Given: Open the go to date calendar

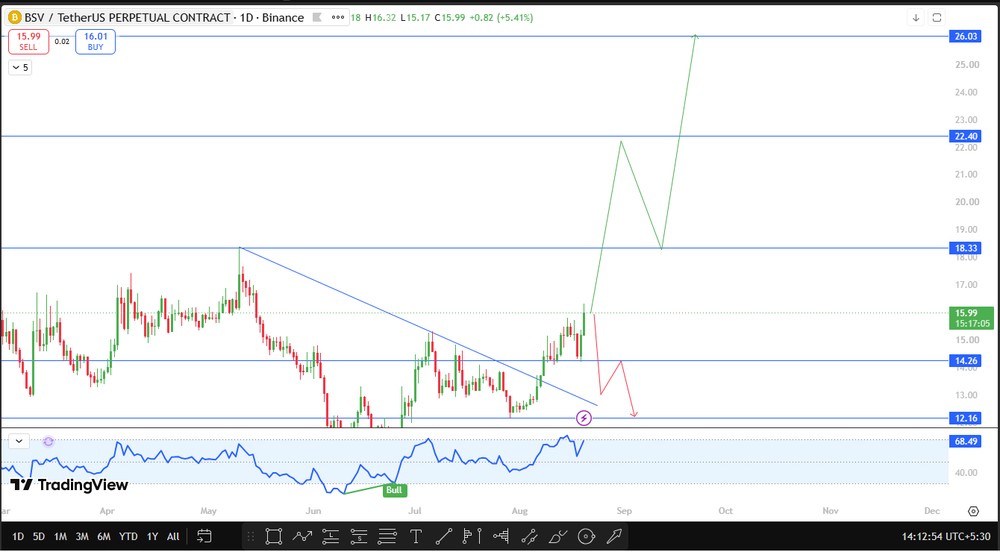Looking at the screenshot, I should [204, 536].
